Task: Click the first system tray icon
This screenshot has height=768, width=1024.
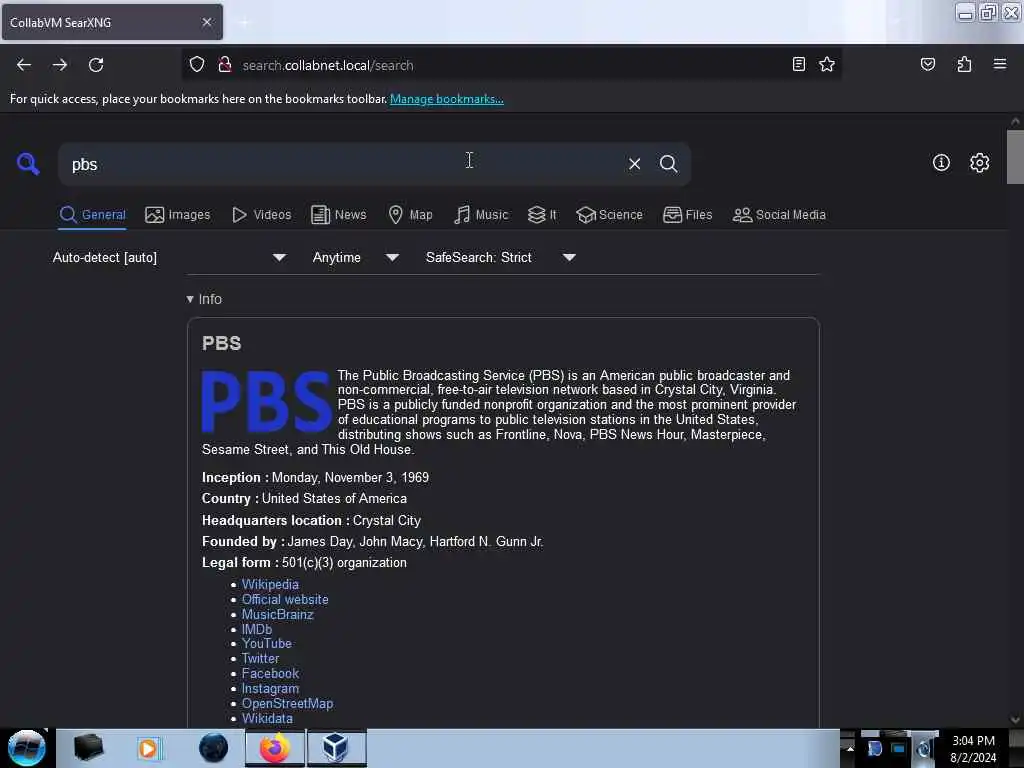Action: tap(875, 748)
